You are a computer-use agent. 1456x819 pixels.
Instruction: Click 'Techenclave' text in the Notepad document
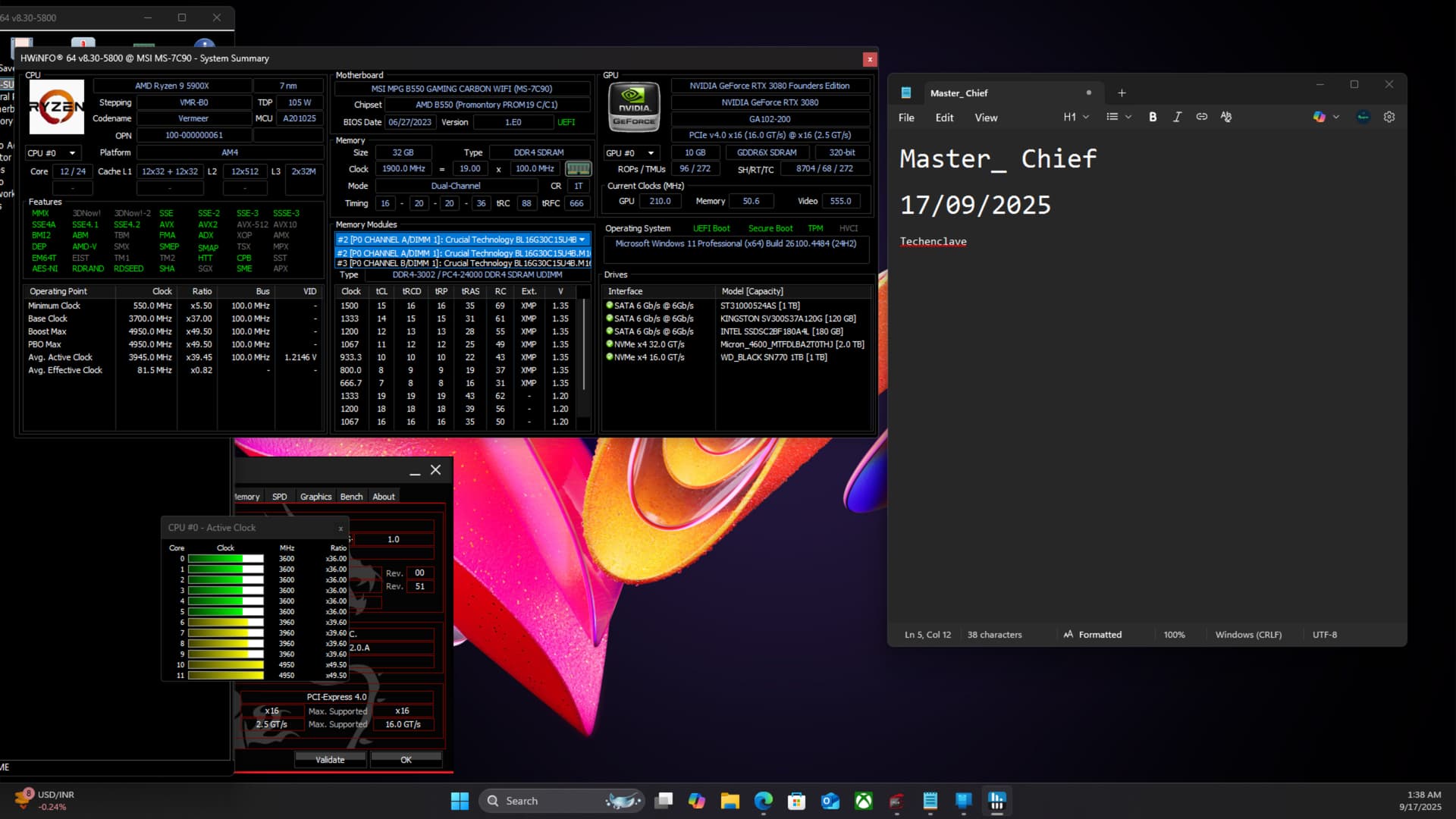933,241
